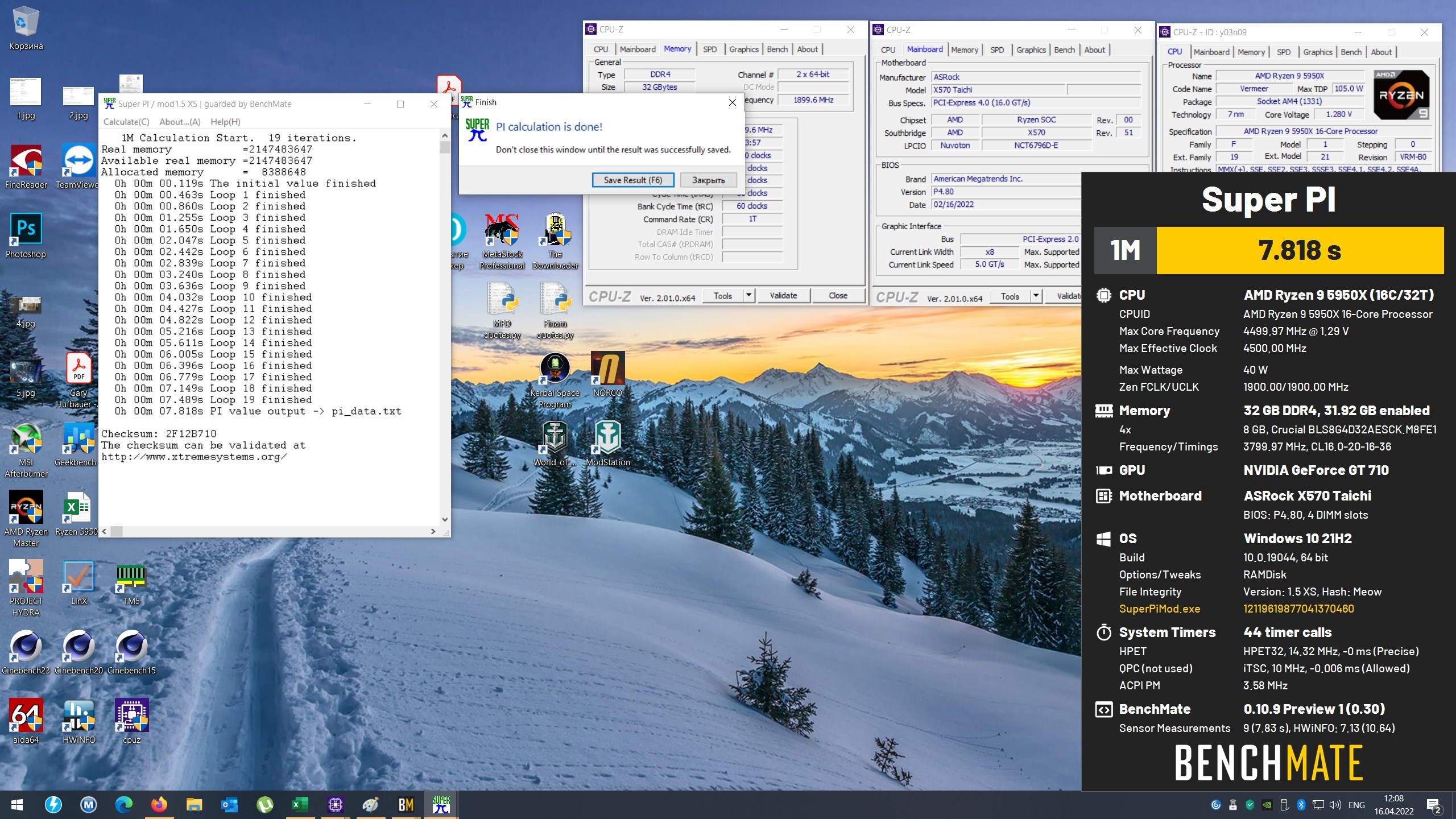Open the Help(H) menu in Super PI
This screenshot has height=819, width=1456.
[x=225, y=122]
